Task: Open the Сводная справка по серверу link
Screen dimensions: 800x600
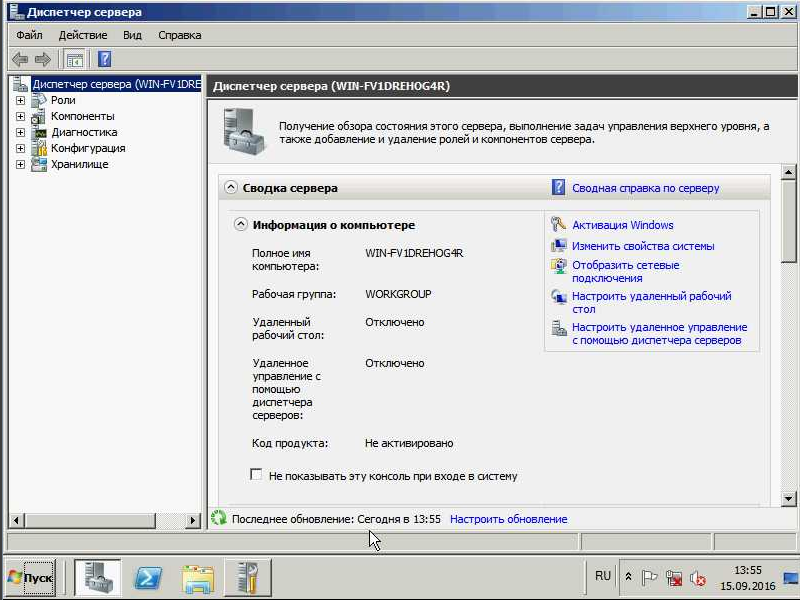Action: (645, 188)
